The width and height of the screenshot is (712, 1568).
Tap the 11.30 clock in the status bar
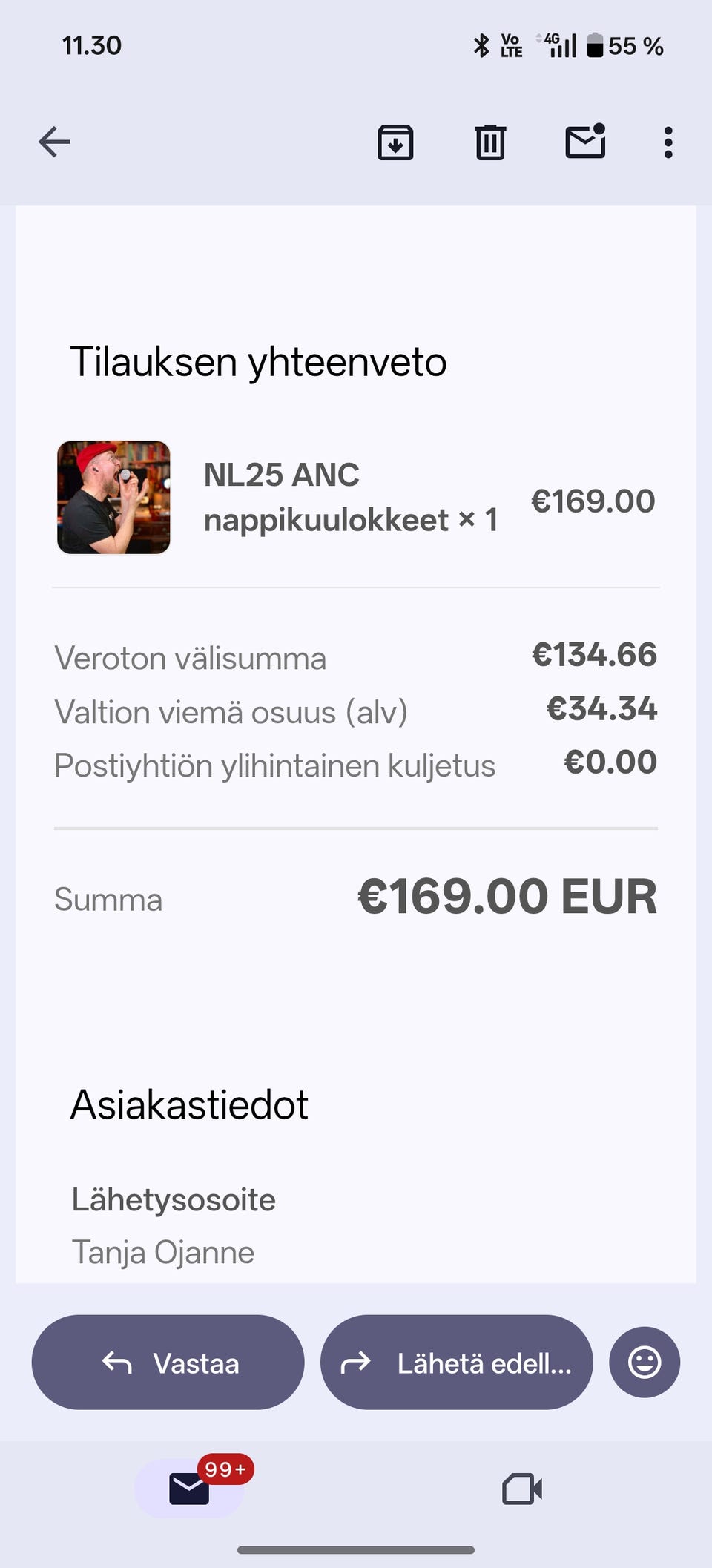tap(92, 46)
